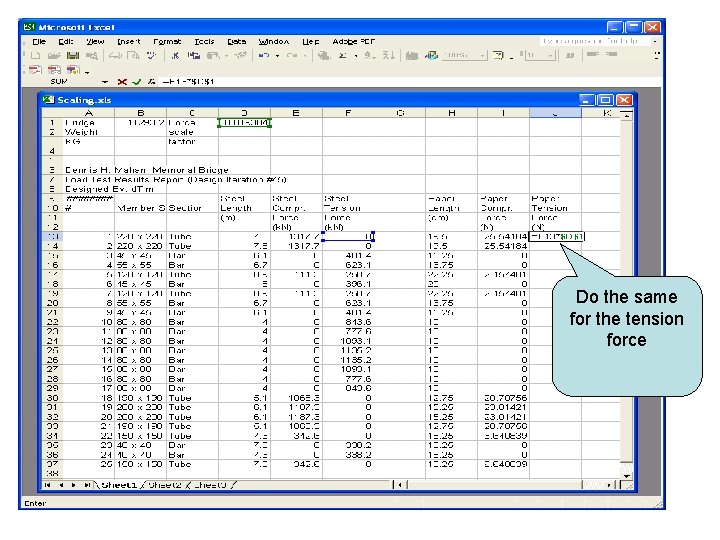Open Print Preview from the toolbar

[134, 56]
